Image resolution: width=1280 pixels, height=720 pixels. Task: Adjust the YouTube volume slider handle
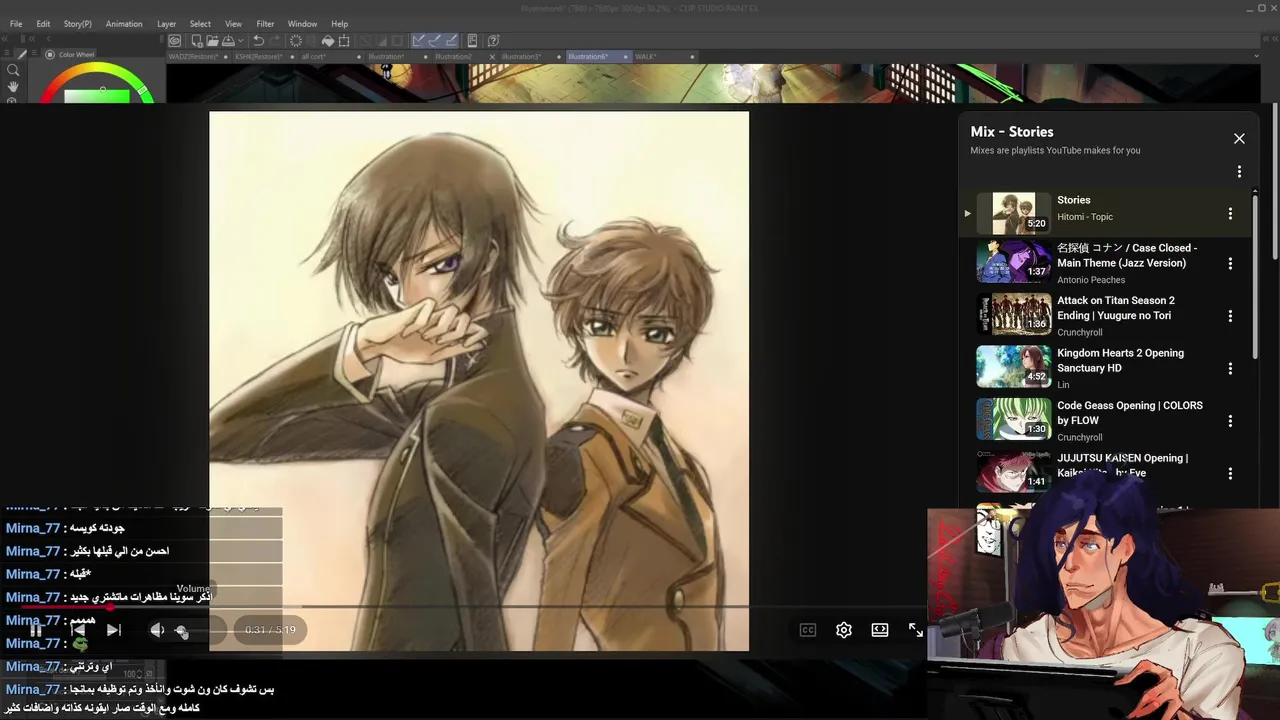[x=181, y=630]
